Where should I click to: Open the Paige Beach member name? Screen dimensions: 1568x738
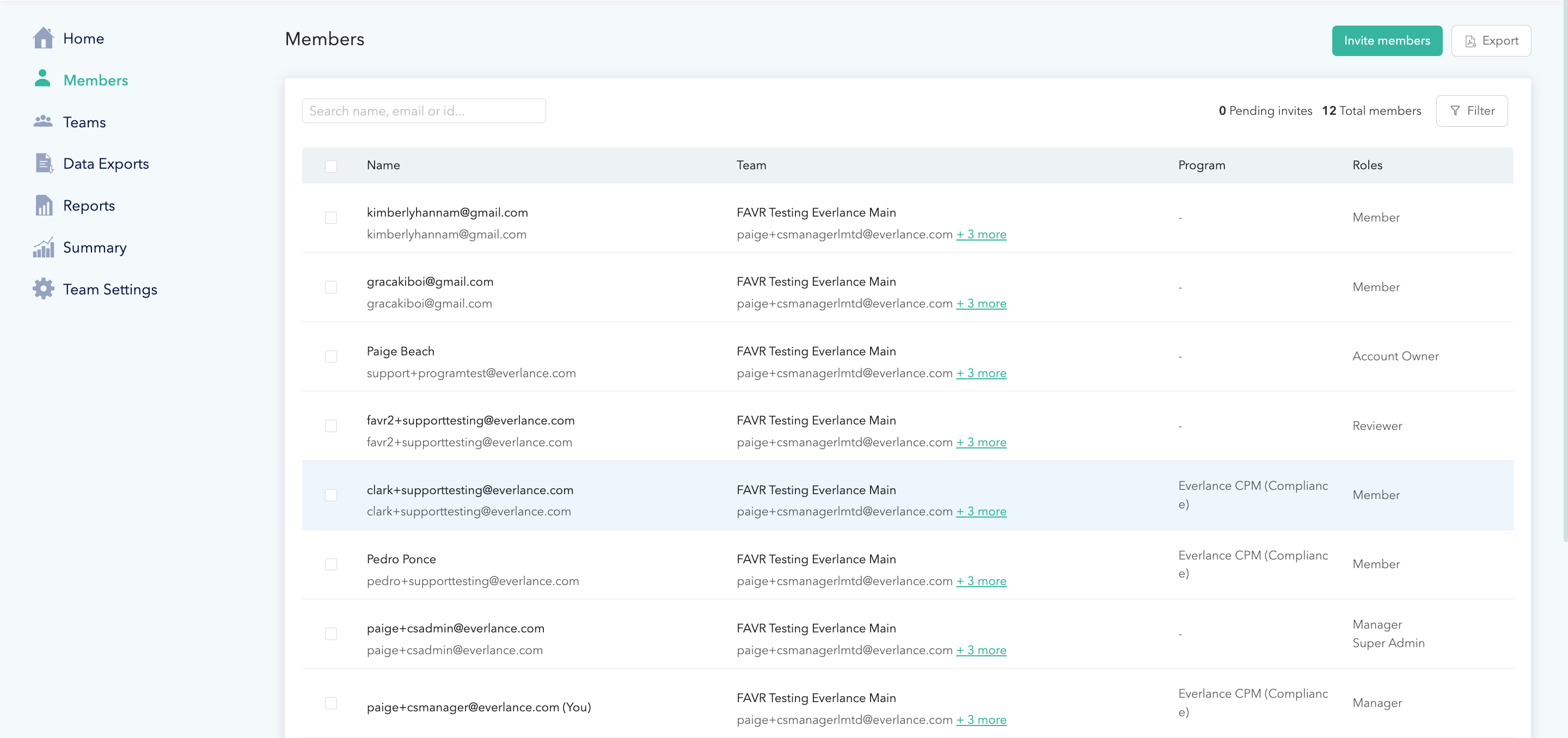pos(401,351)
